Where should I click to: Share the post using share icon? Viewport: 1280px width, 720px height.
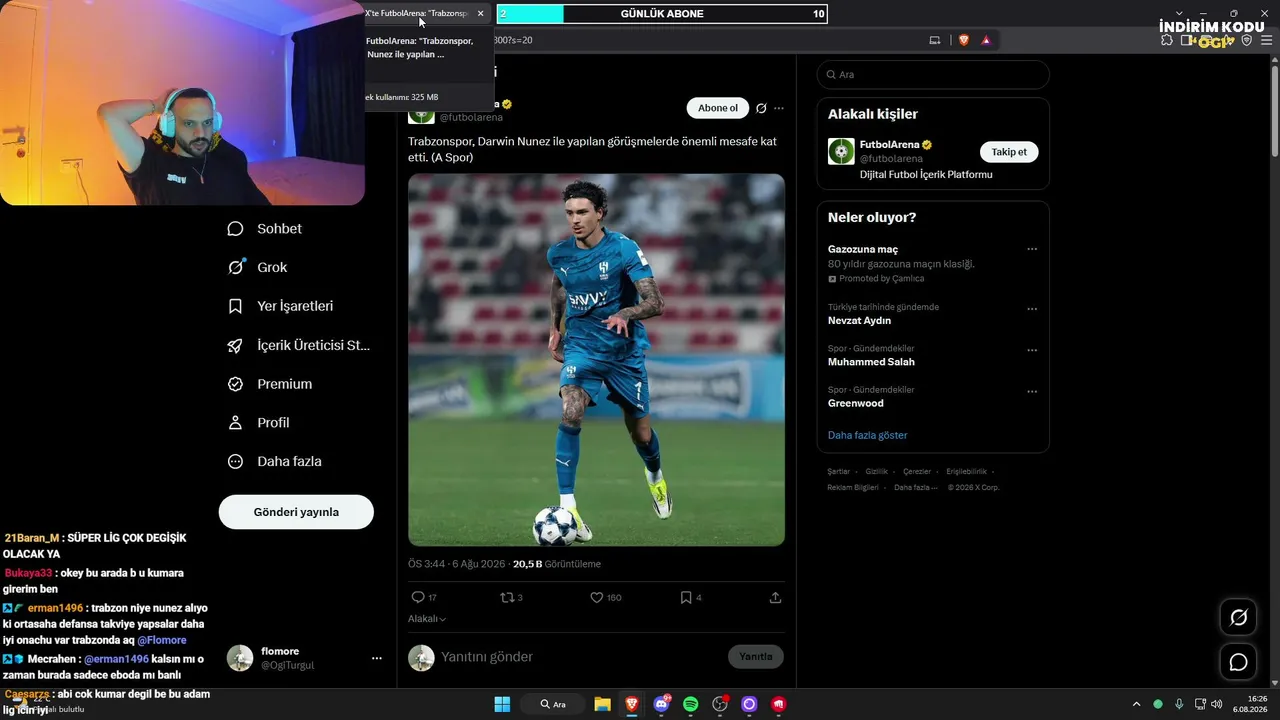775,598
